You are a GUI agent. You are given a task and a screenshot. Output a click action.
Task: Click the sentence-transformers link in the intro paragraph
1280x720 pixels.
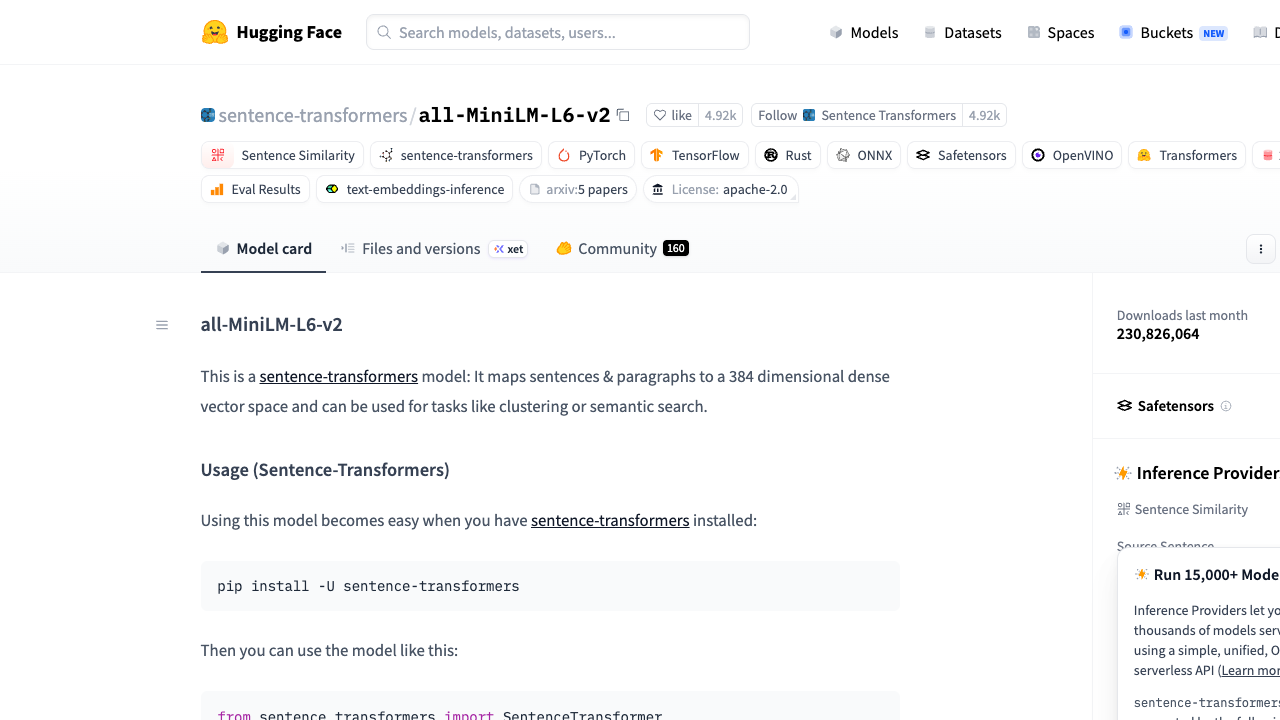point(339,376)
